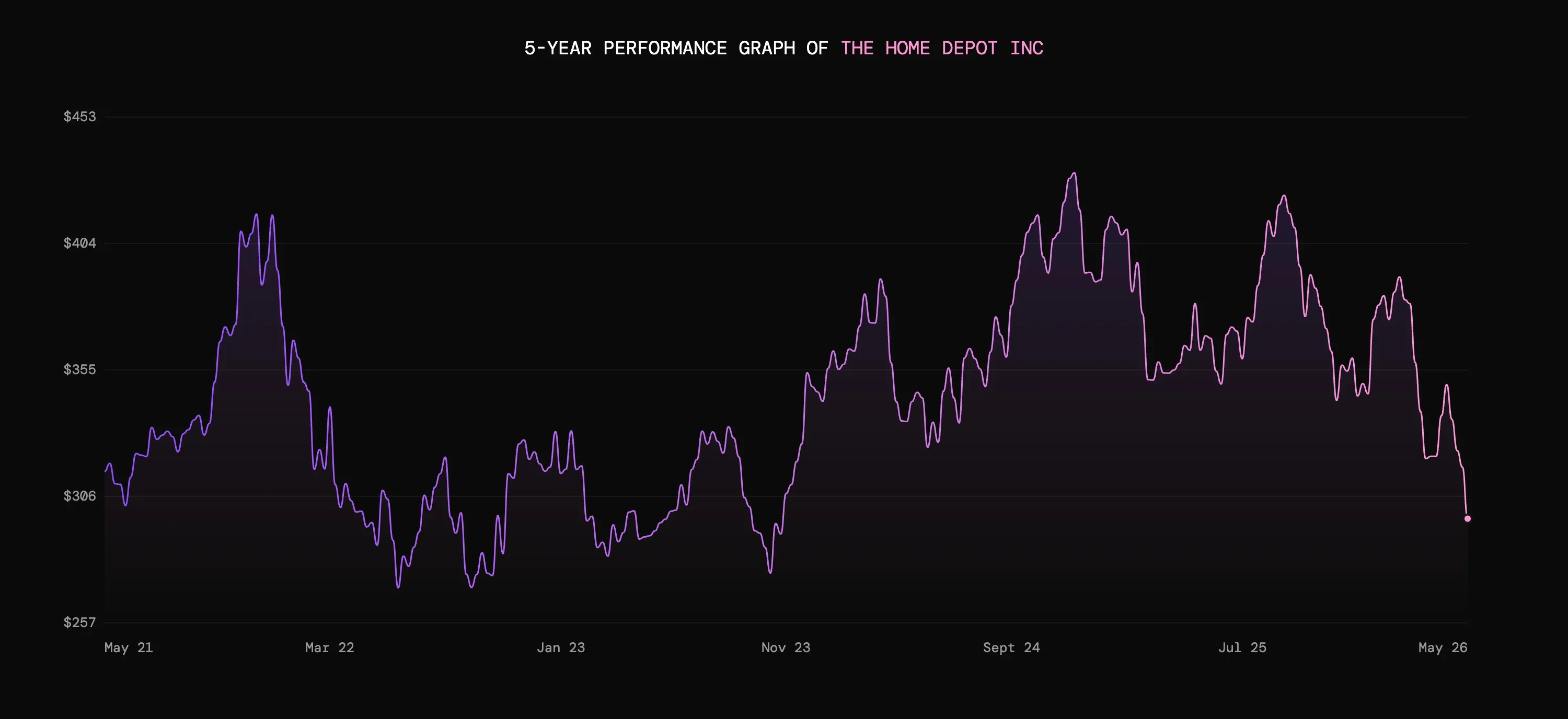The width and height of the screenshot is (1568, 719).
Task: Select the $257 y-axis label
Action: [x=80, y=622]
